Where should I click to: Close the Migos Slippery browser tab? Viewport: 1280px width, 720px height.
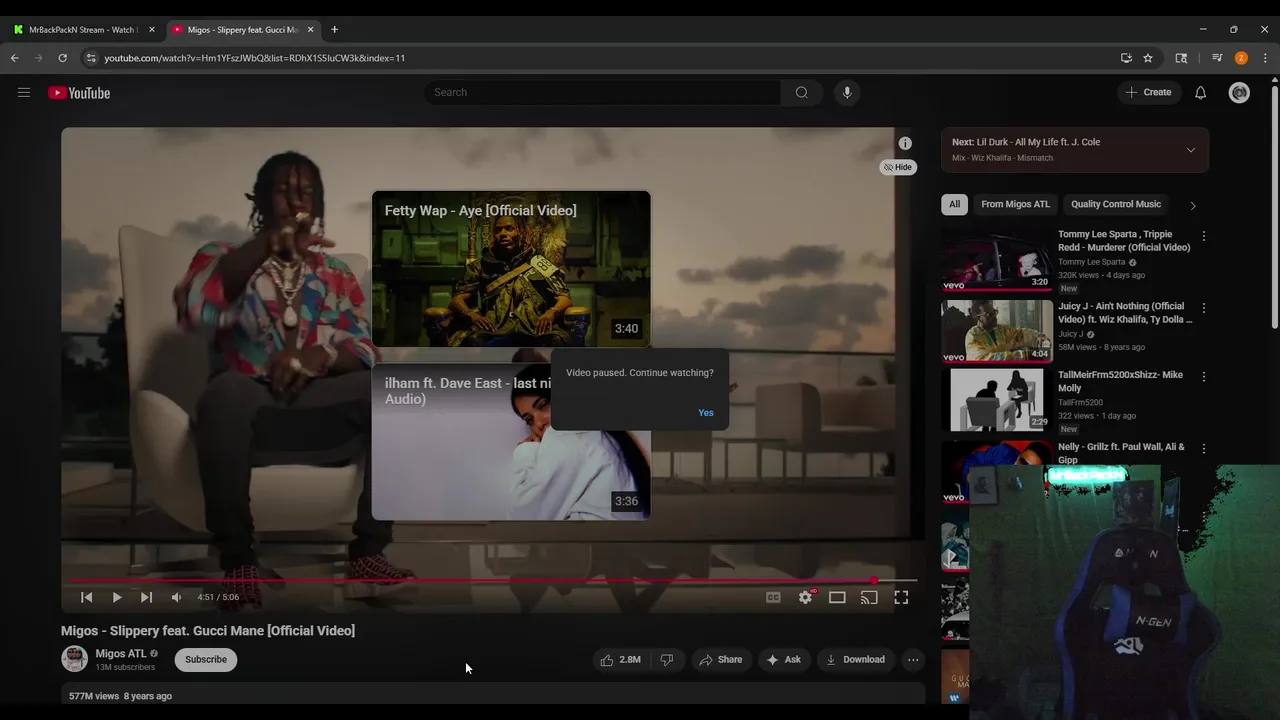point(310,29)
